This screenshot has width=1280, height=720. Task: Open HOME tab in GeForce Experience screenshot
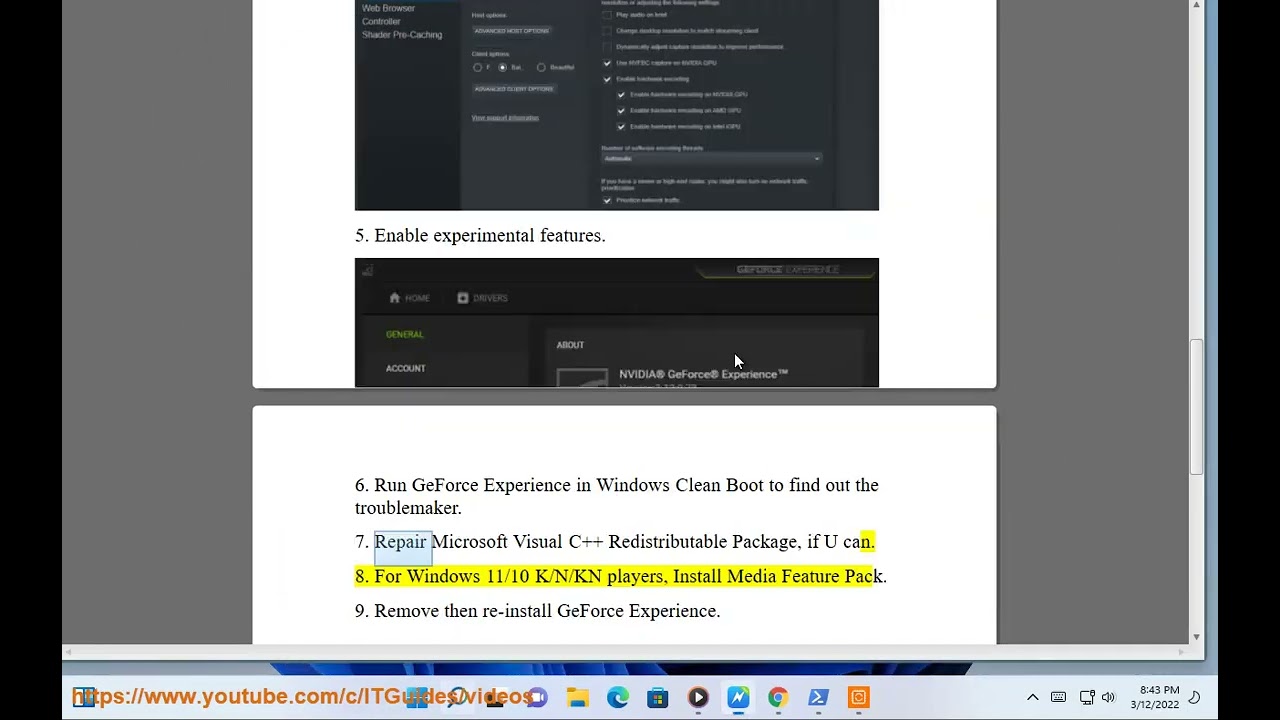click(x=409, y=298)
